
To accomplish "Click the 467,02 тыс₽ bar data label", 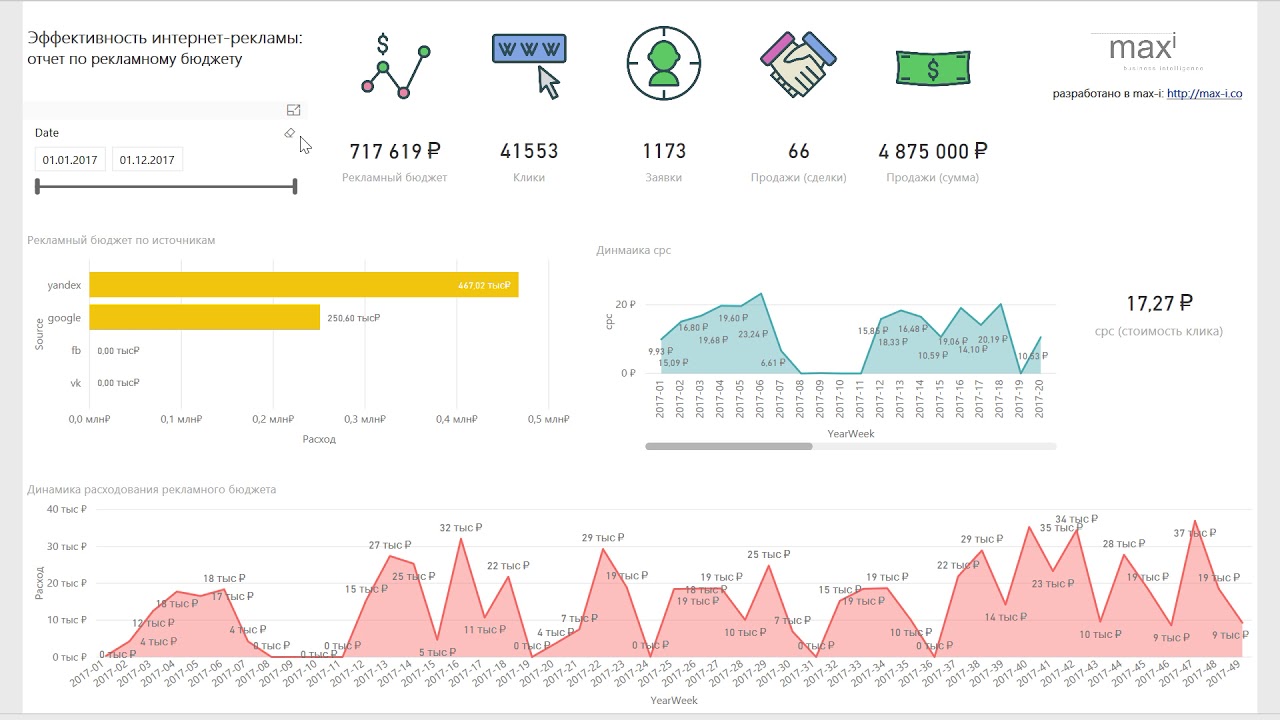I will tap(485, 286).
